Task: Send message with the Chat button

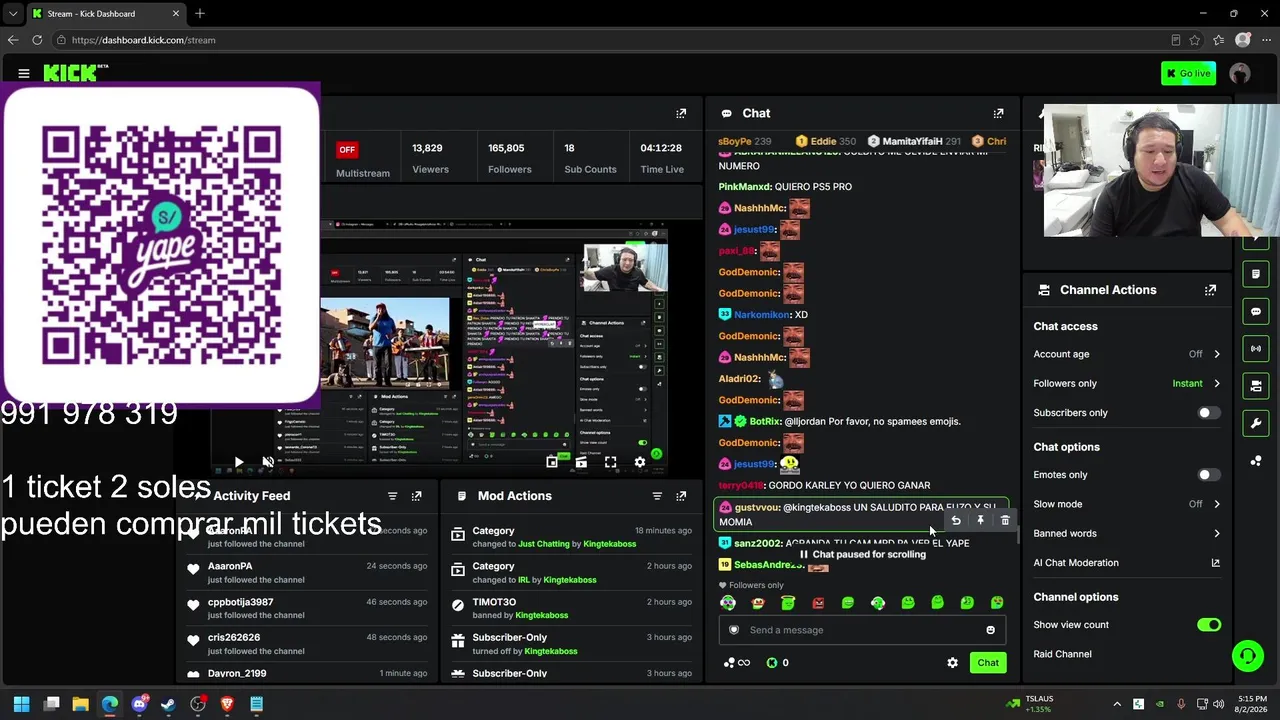Action: (988, 662)
